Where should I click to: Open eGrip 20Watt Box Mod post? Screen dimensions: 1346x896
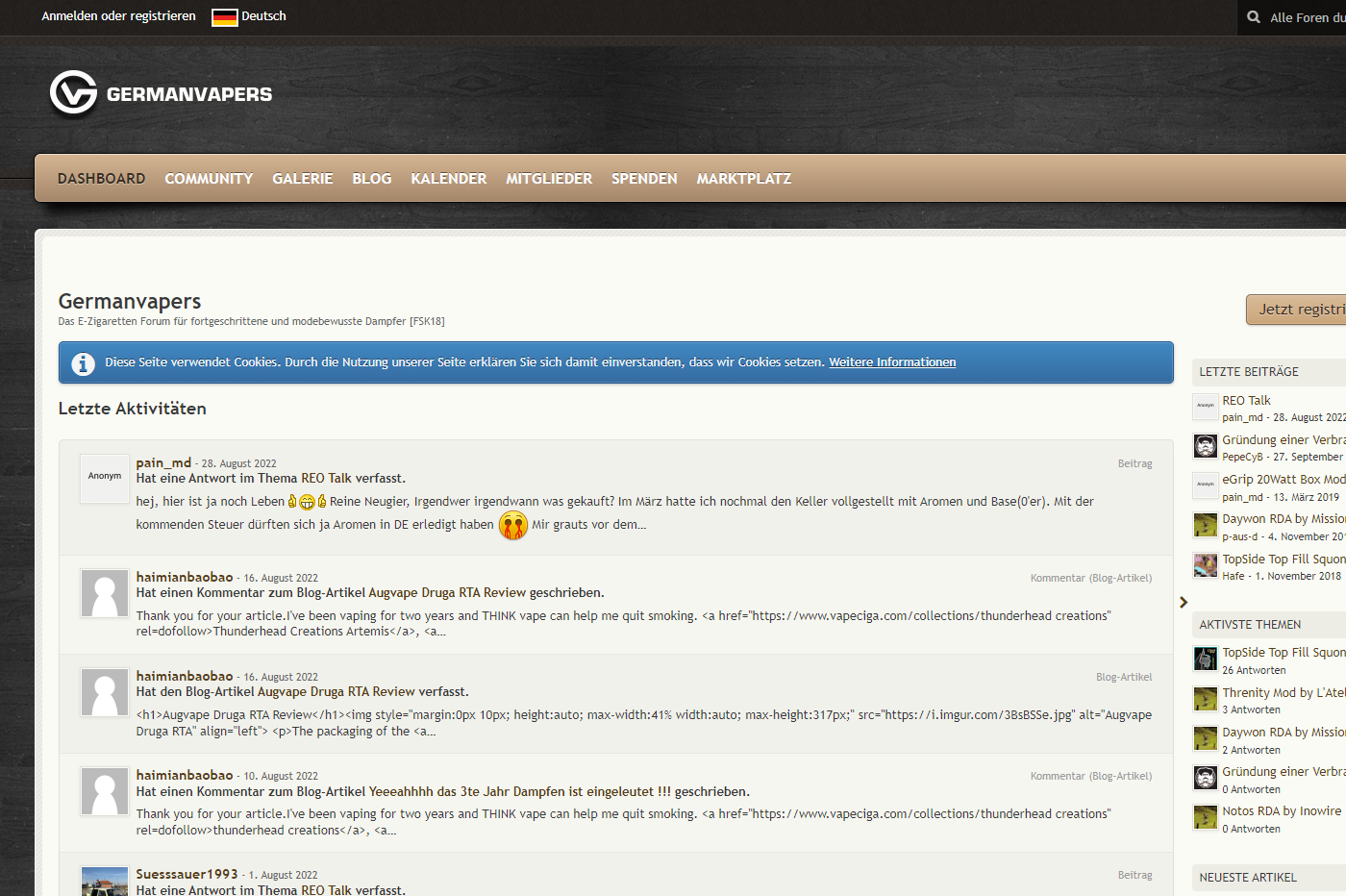tap(1284, 480)
